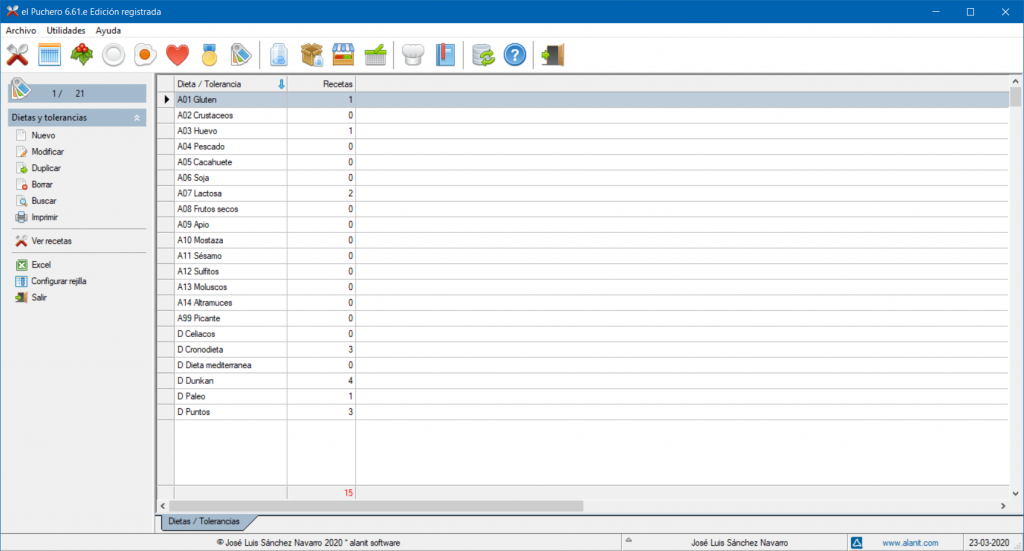Open the chef hat toolbar icon
Viewport: 1024px width, 551px height.
[413, 54]
